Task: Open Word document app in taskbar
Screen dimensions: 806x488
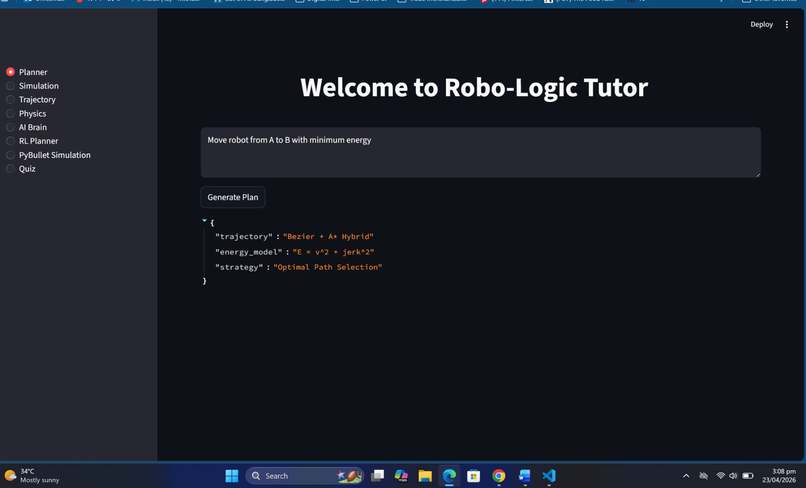Action: tap(524, 476)
